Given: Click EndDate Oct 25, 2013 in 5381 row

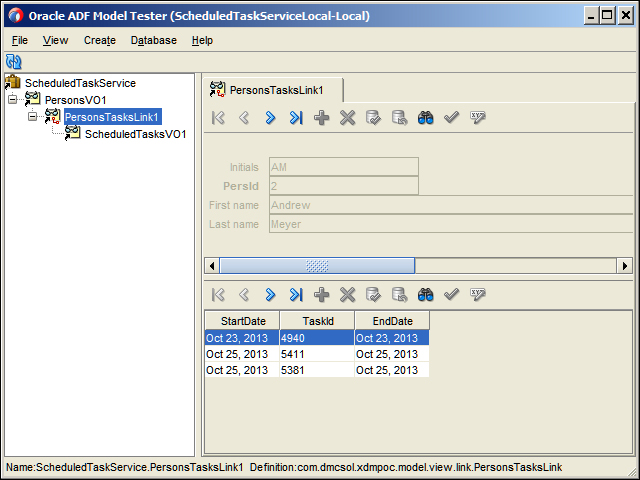Looking at the screenshot, I should click(x=392, y=370).
